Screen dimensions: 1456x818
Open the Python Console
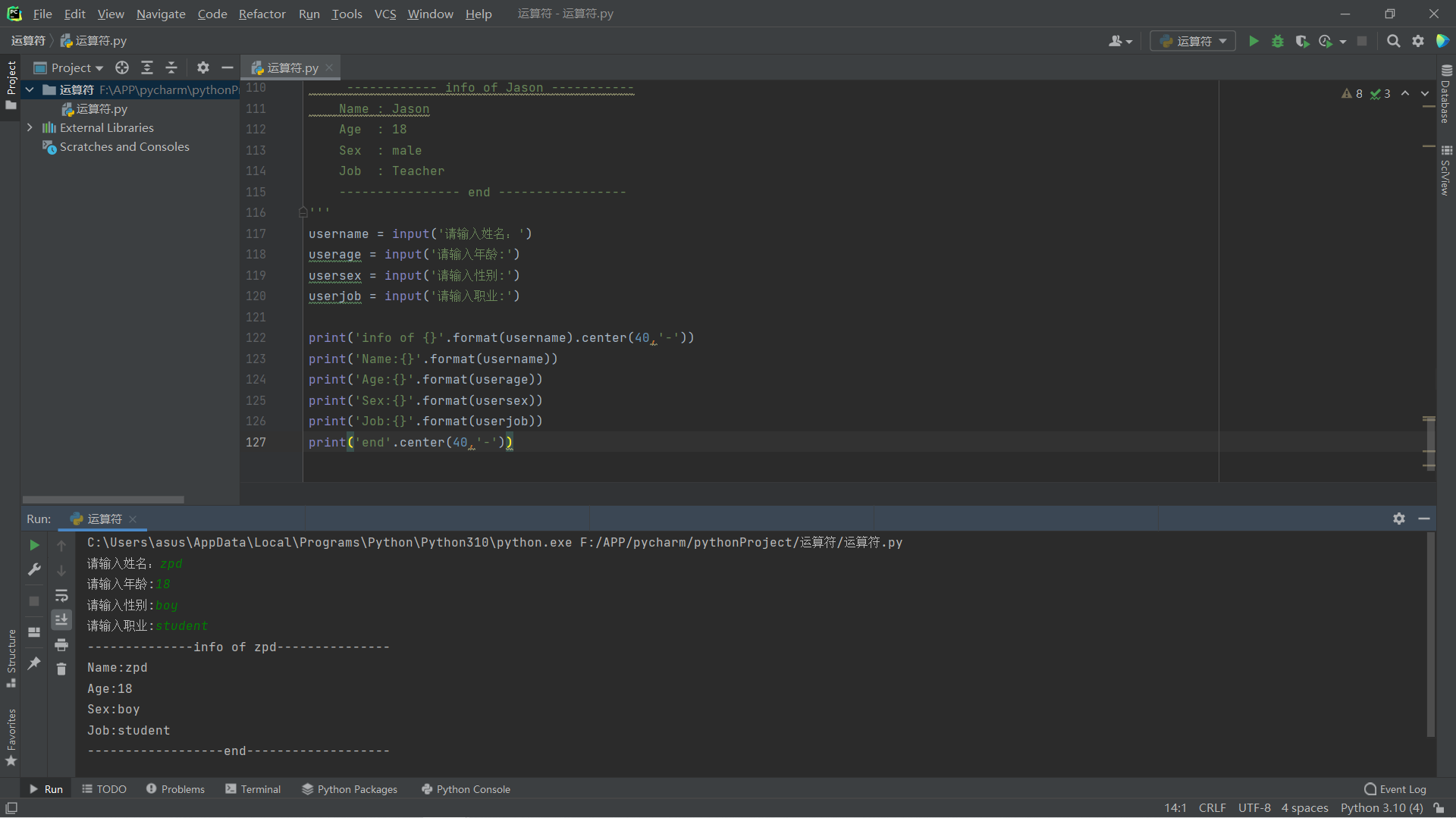pos(466,789)
